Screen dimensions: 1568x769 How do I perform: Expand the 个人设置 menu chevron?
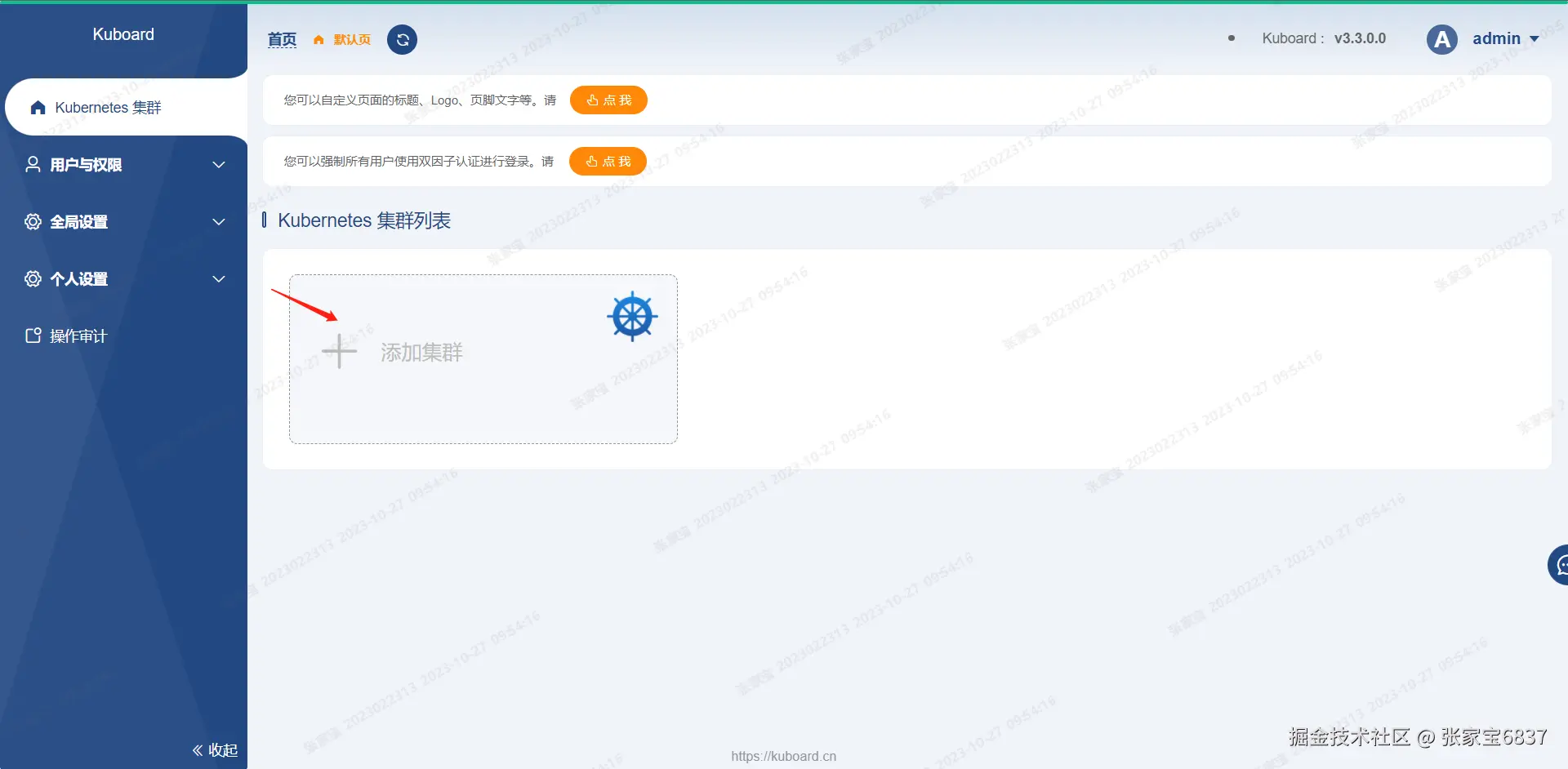pos(219,279)
